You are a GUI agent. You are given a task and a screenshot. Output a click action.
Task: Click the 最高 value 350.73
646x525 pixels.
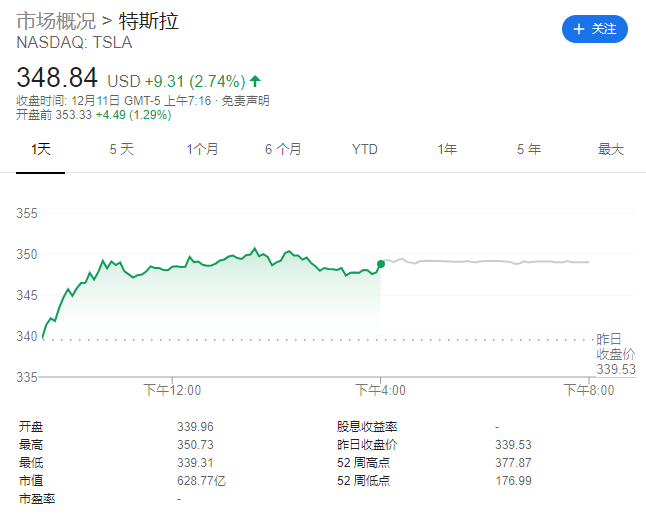(x=195, y=445)
